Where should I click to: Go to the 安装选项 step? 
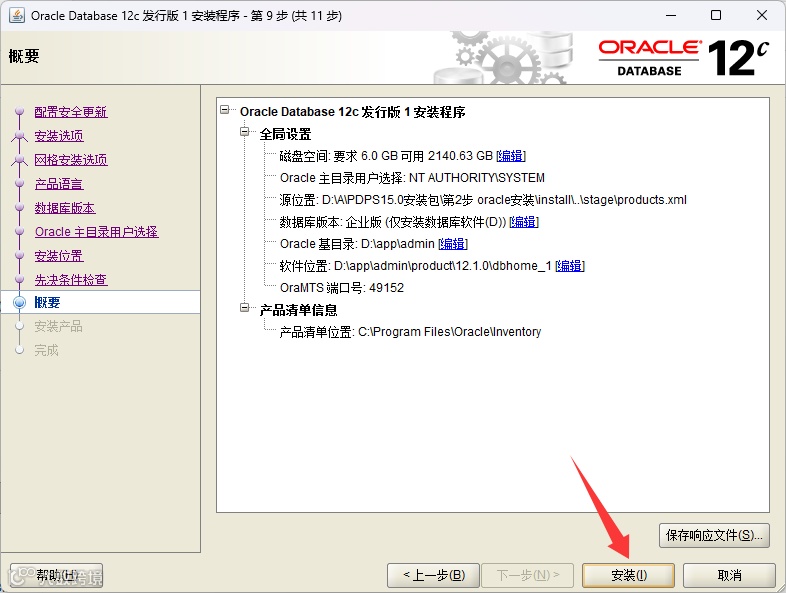(59, 136)
